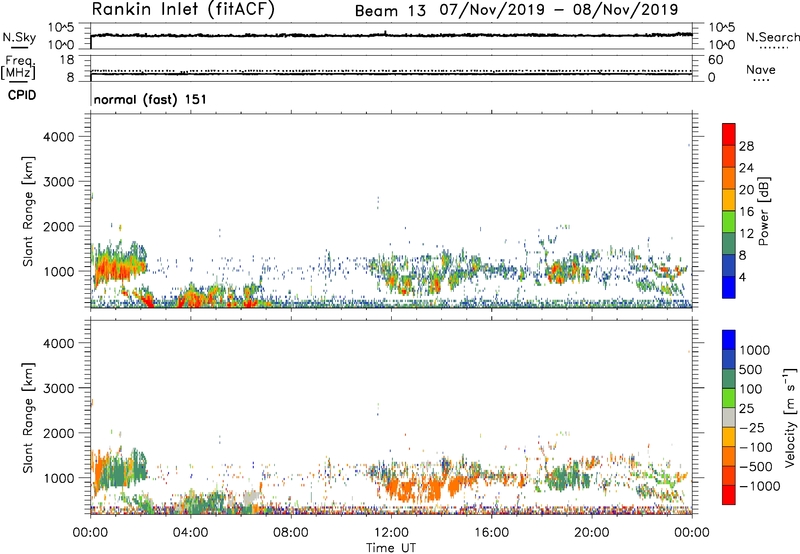Image resolution: width=800 pixels, height=554 pixels.
Task: Pick the light green segment of the power color bar
Action: (729, 221)
